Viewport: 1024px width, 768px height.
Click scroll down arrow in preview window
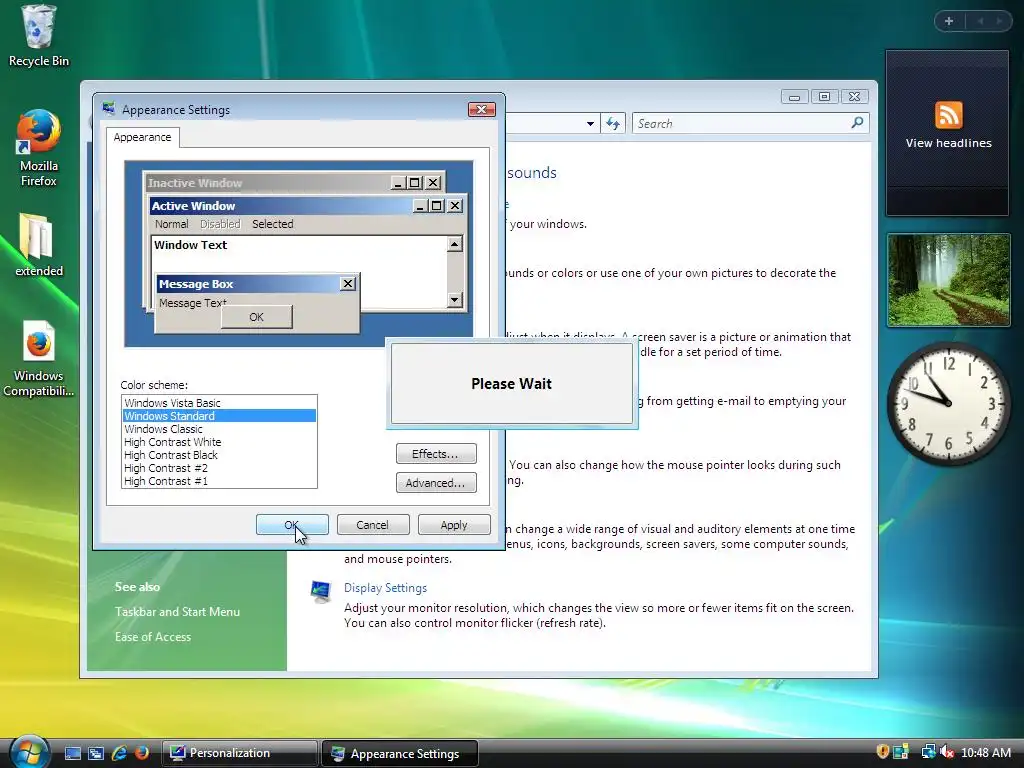pyautogui.click(x=455, y=300)
